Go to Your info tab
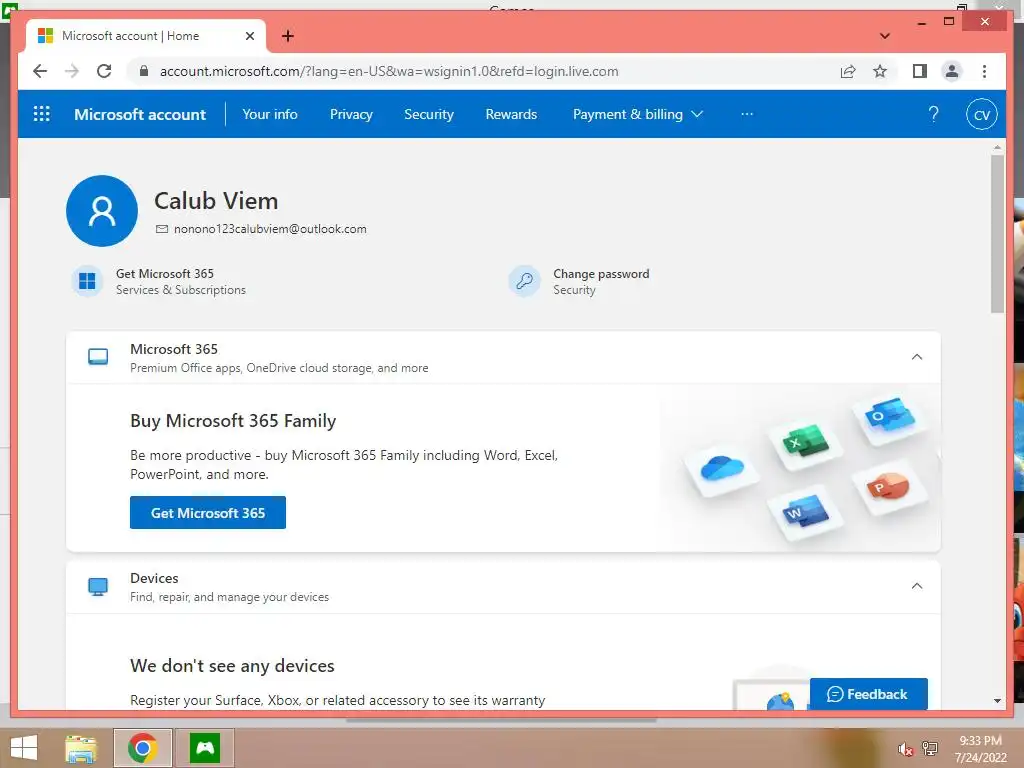 coord(270,114)
